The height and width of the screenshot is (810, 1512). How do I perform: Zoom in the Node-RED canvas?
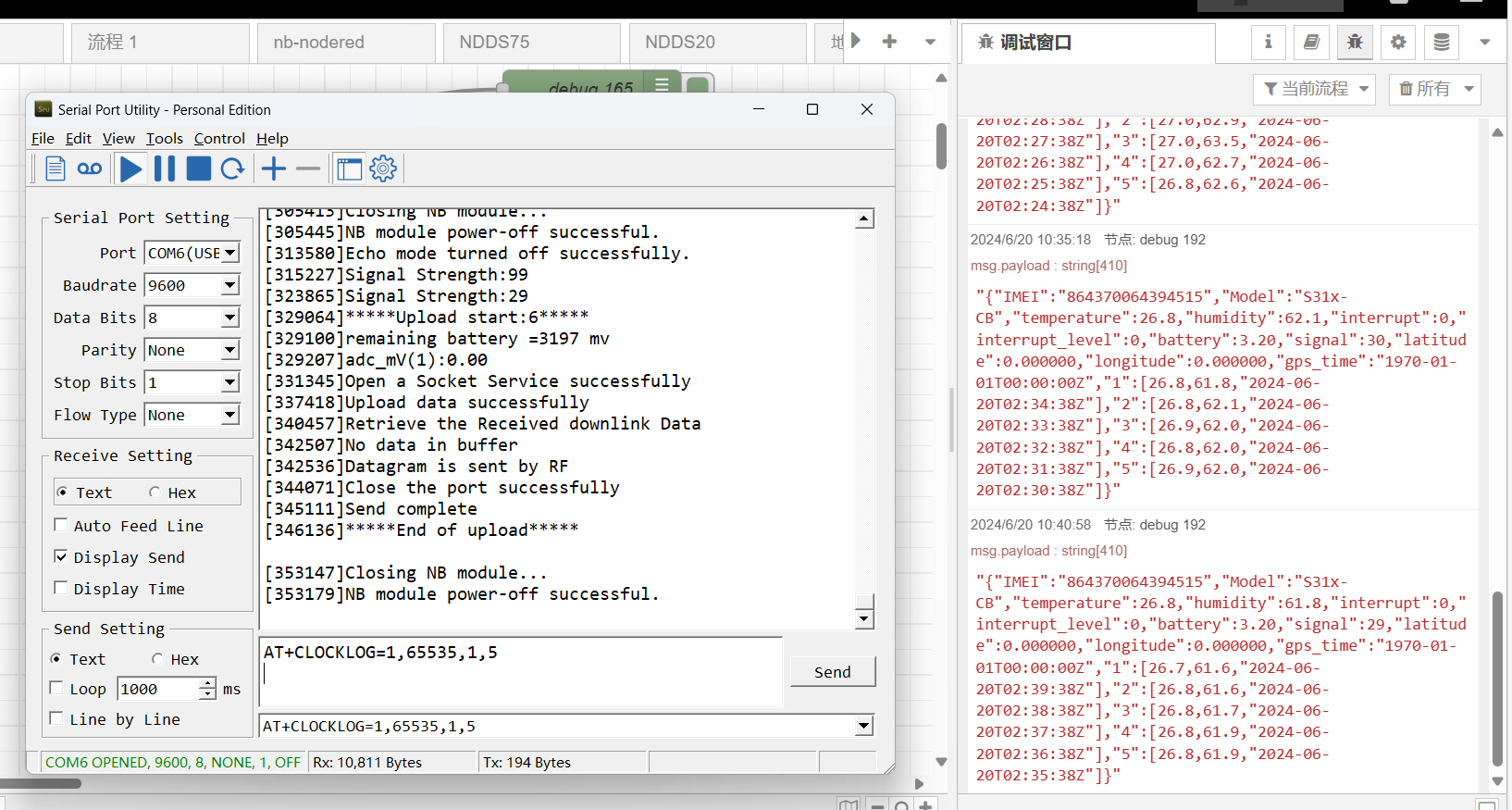(x=925, y=804)
